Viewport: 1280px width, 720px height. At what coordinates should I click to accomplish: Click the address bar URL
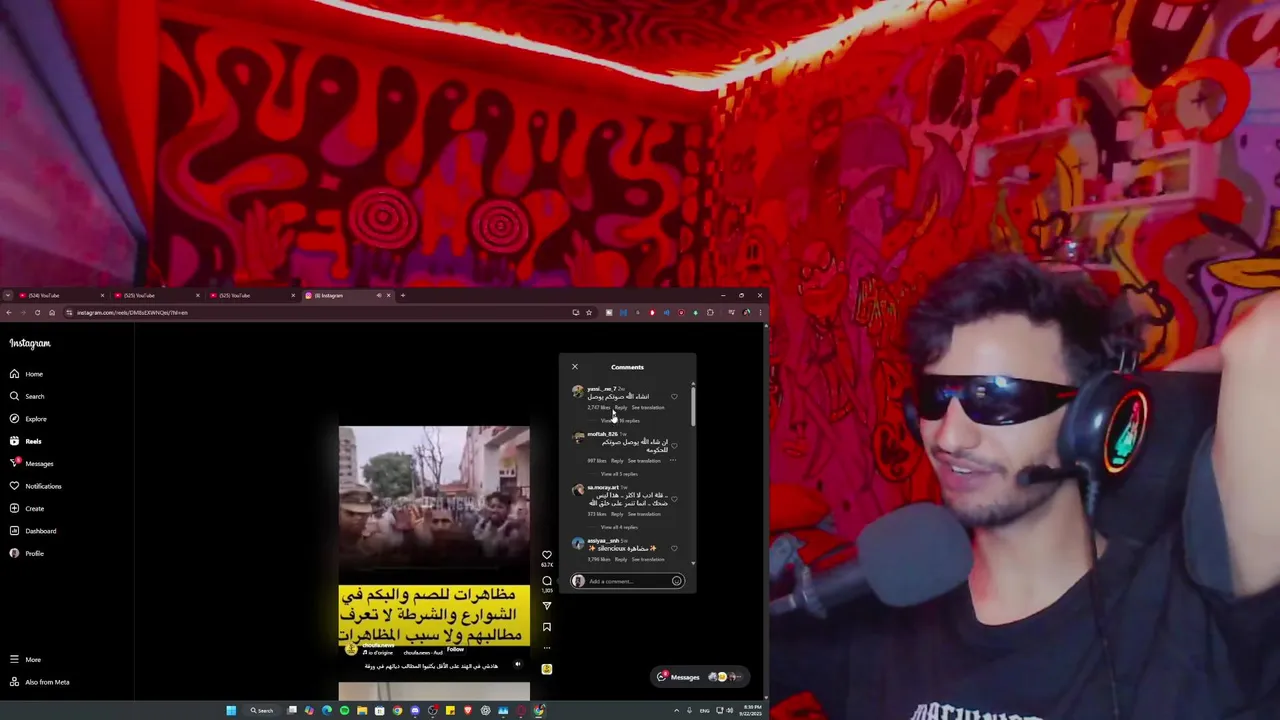pos(132,313)
